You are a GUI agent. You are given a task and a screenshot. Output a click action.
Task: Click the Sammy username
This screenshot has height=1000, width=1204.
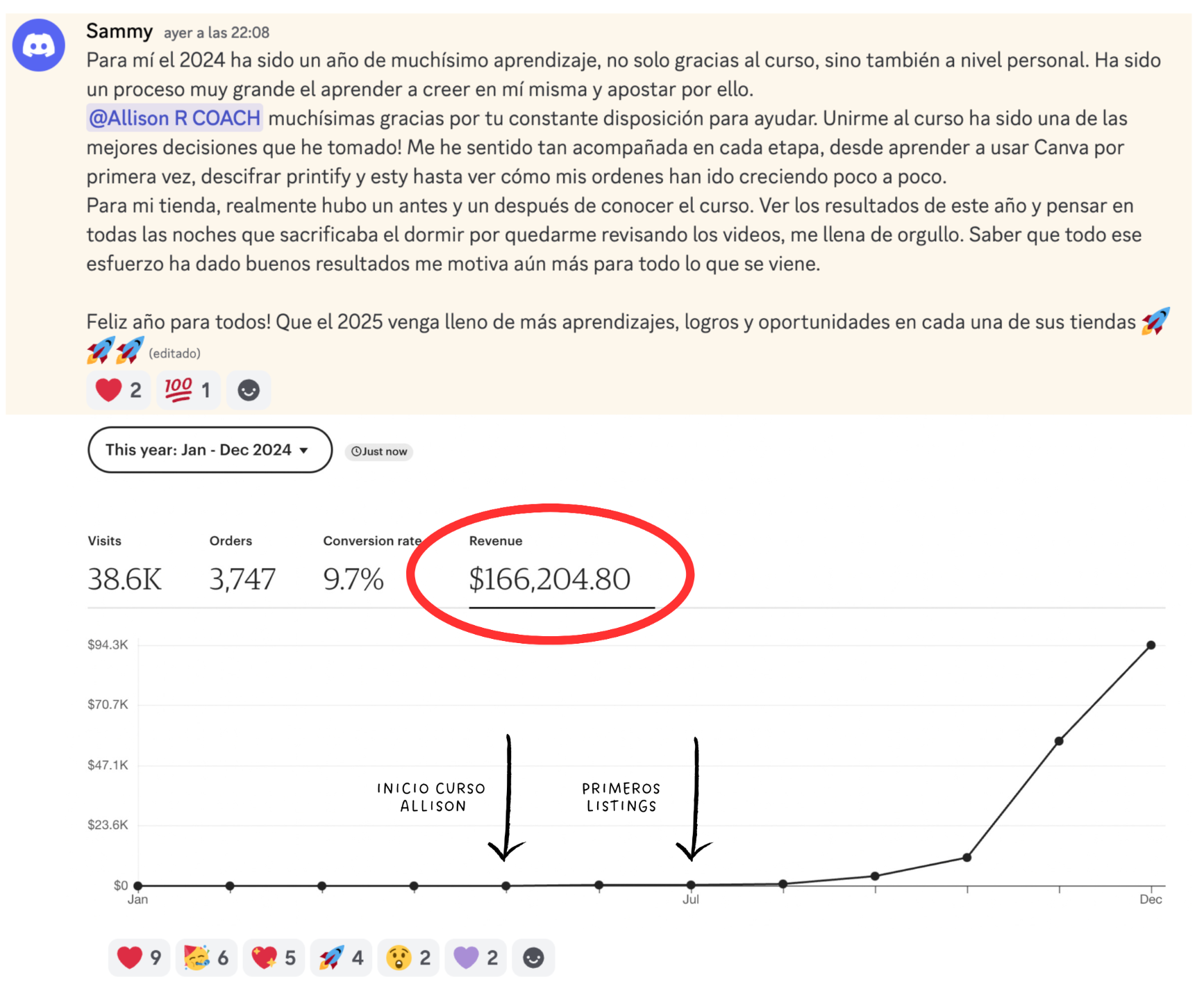pyautogui.click(x=119, y=31)
